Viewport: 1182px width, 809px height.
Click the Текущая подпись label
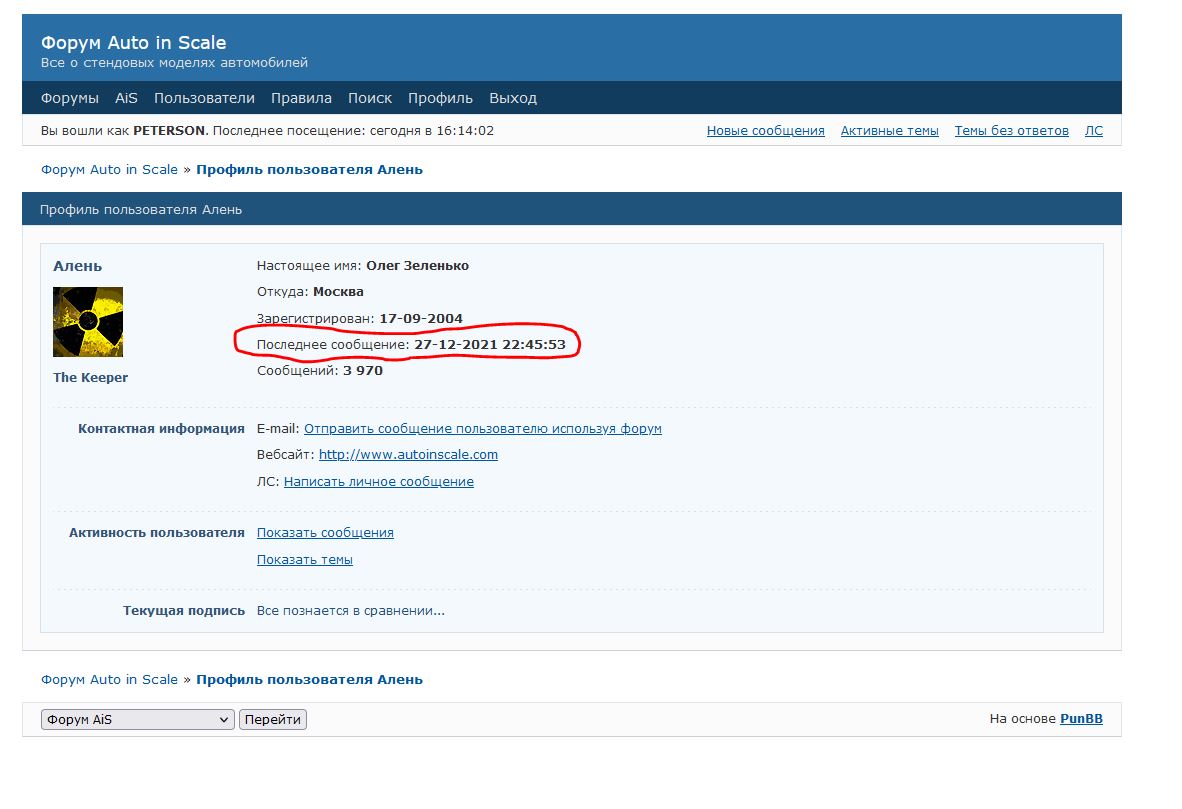tap(184, 611)
